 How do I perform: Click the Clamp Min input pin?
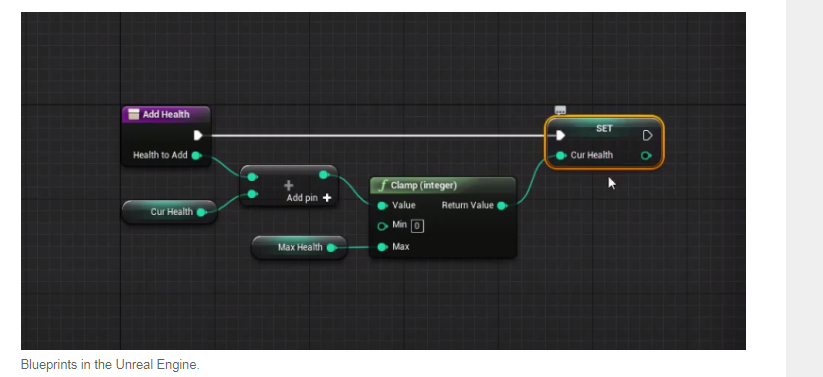point(383,226)
